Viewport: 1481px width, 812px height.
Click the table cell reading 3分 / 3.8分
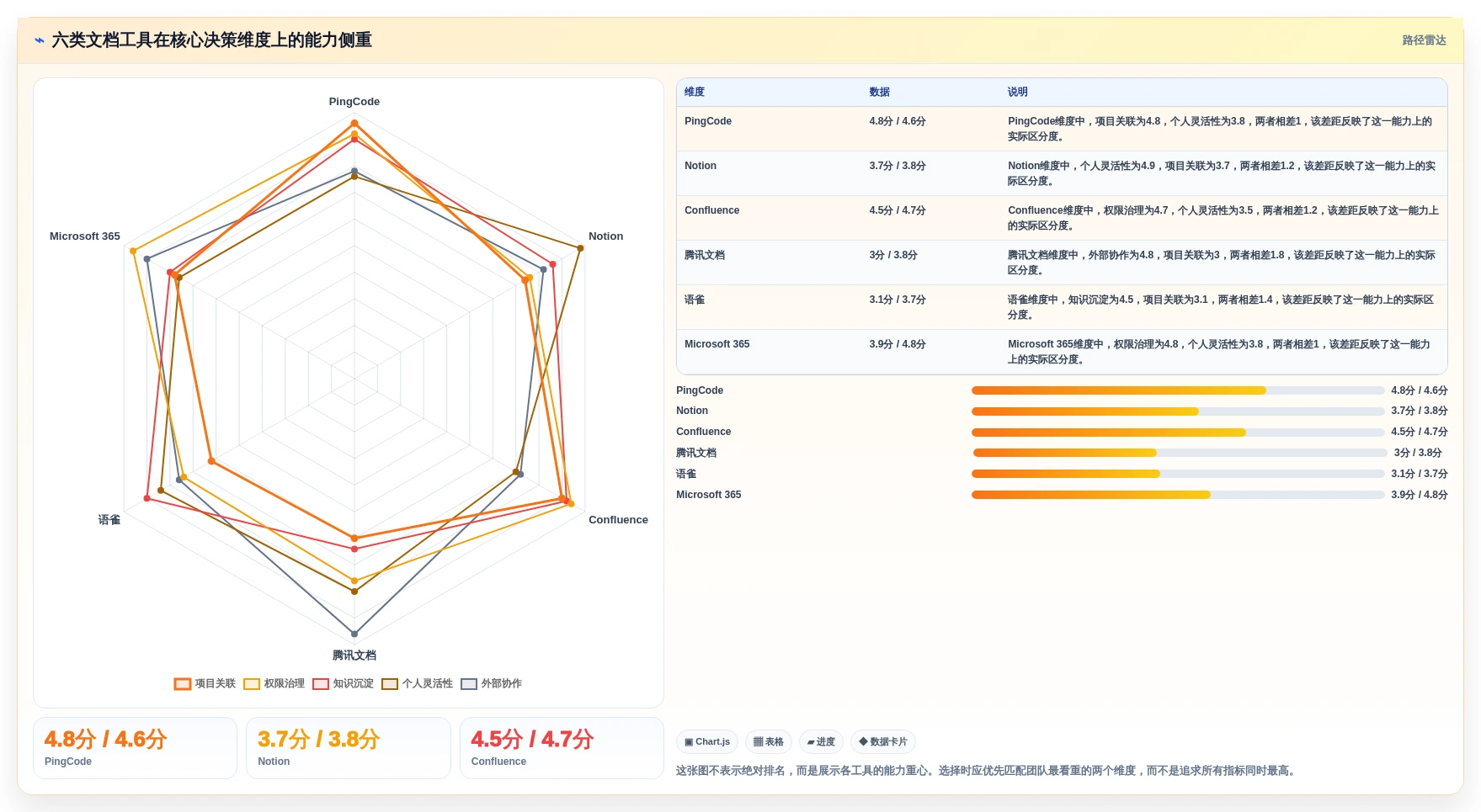coord(893,255)
